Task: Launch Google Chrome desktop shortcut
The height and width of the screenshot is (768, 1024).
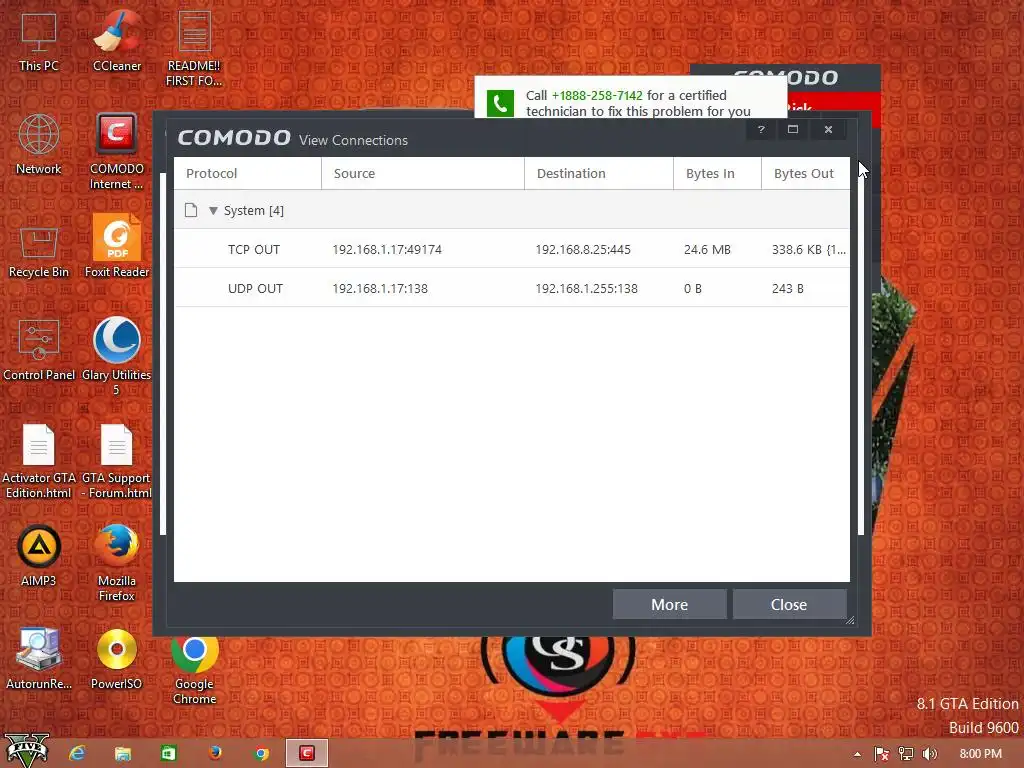Action: tap(195, 669)
